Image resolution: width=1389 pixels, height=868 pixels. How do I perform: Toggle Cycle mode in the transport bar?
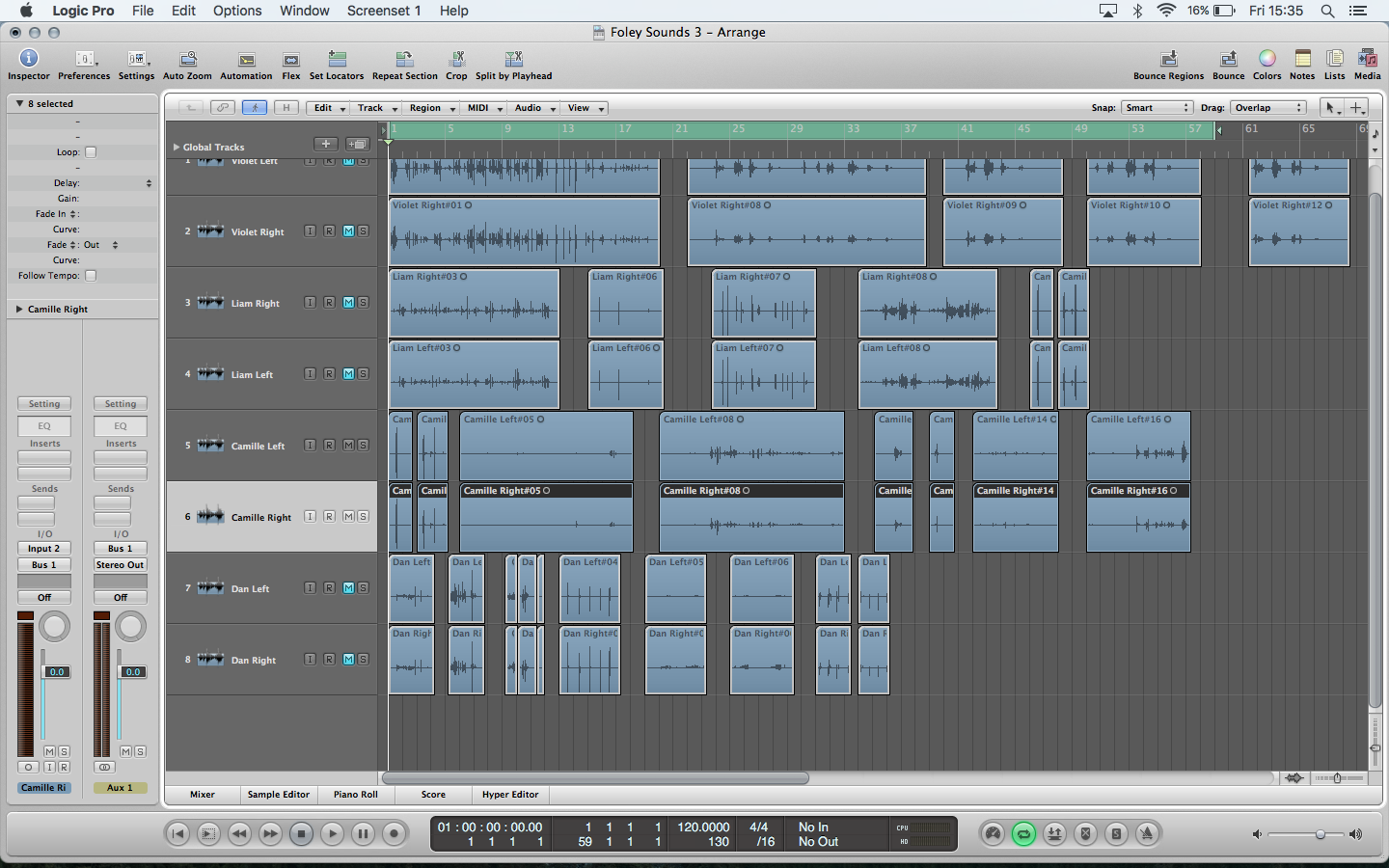click(x=1023, y=834)
